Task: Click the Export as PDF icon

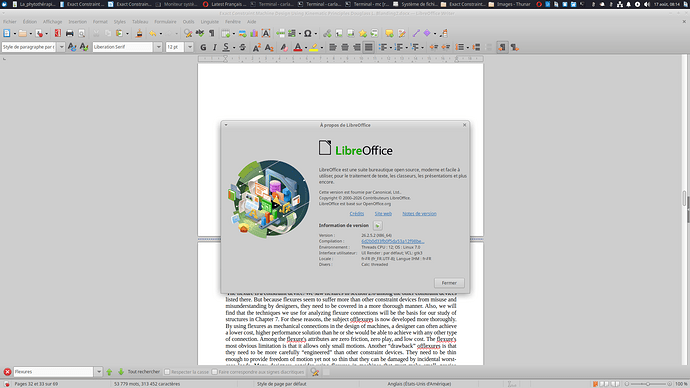Action: coord(58,33)
